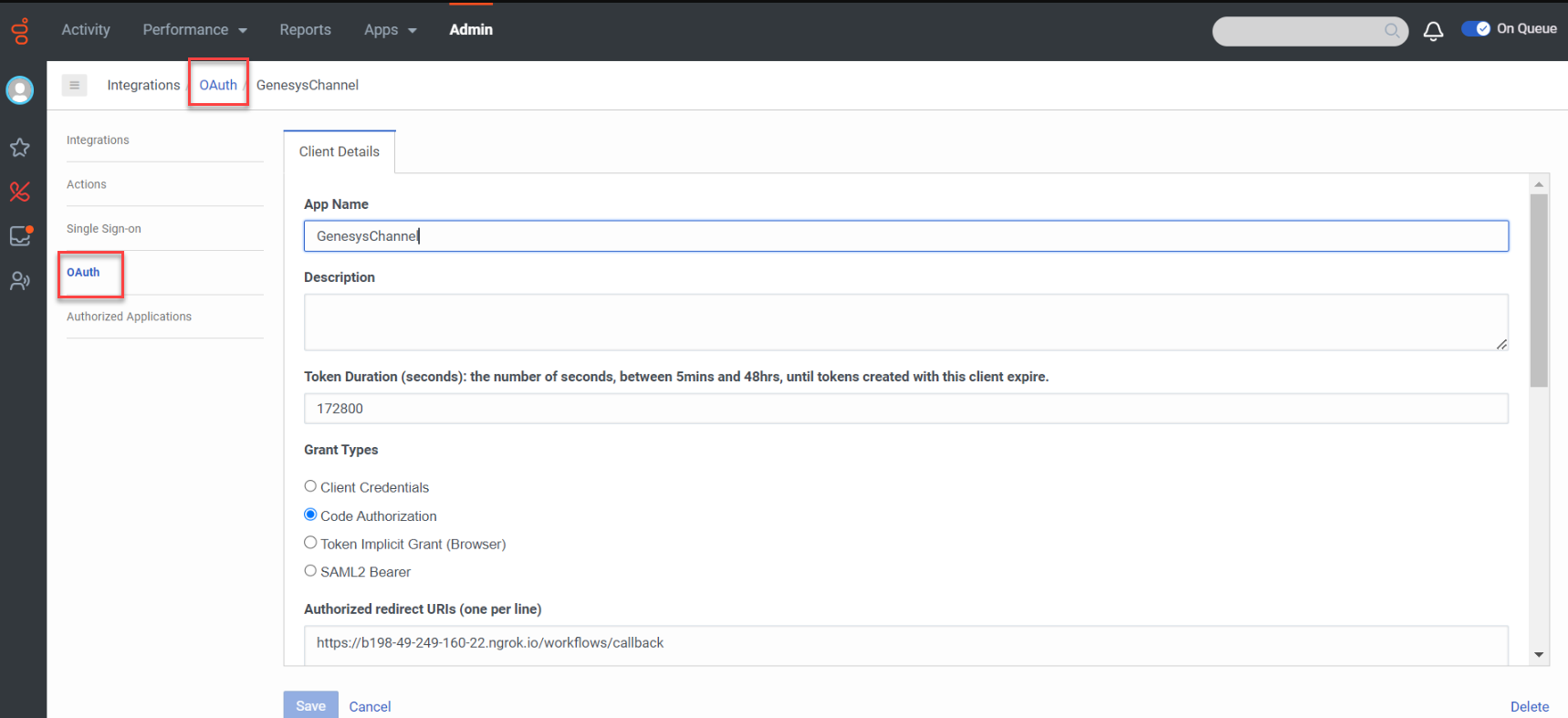Screen dimensions: 1568x718
Task: Click scrollbar down arrow in form panel
Action: (1539, 654)
